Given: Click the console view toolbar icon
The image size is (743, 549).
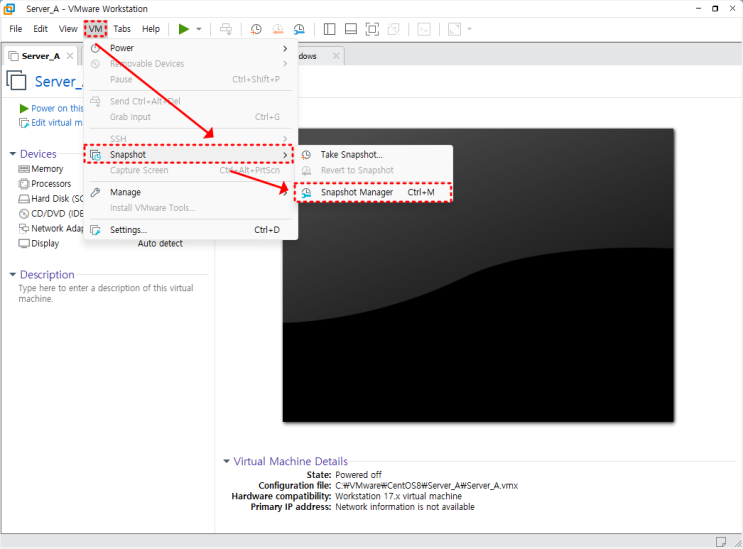Looking at the screenshot, I should pyautogui.click(x=424, y=29).
